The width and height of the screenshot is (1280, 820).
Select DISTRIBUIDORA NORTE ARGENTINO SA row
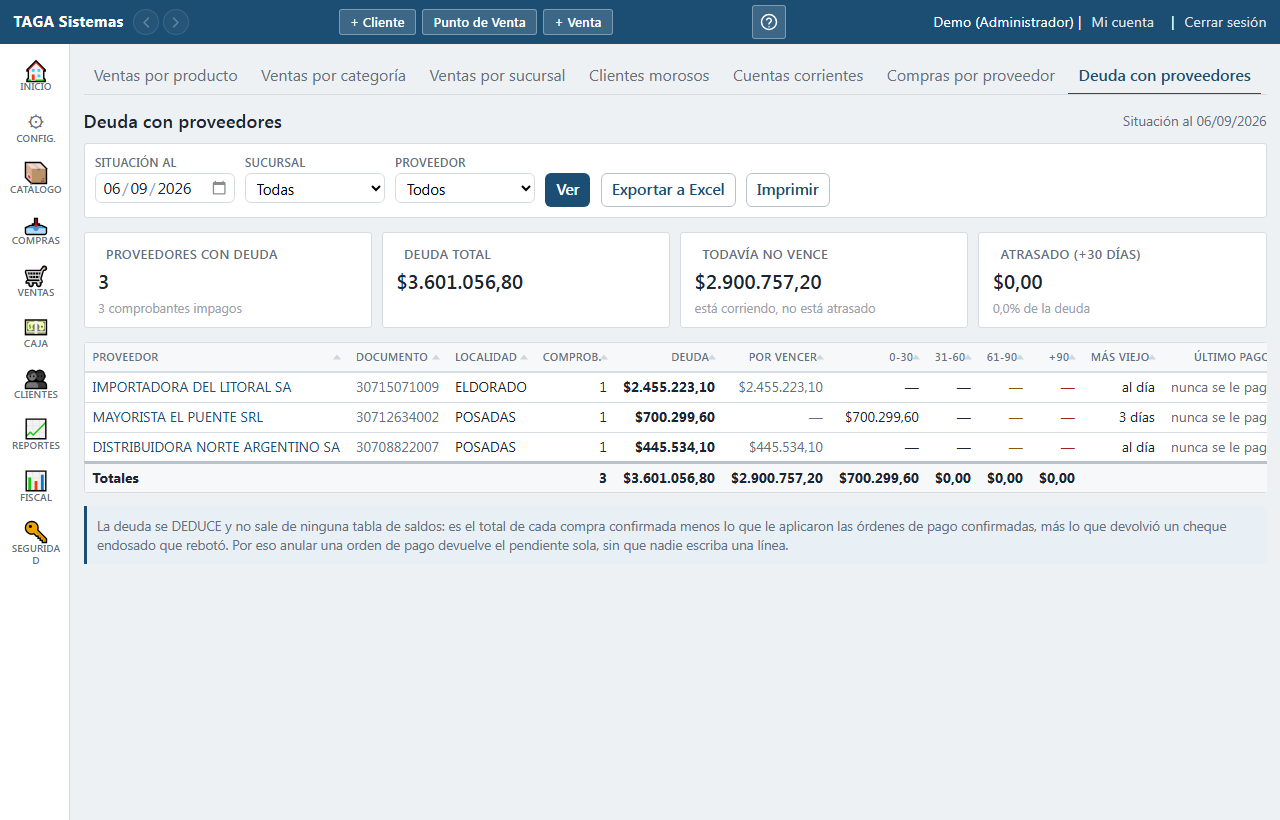(x=675, y=447)
